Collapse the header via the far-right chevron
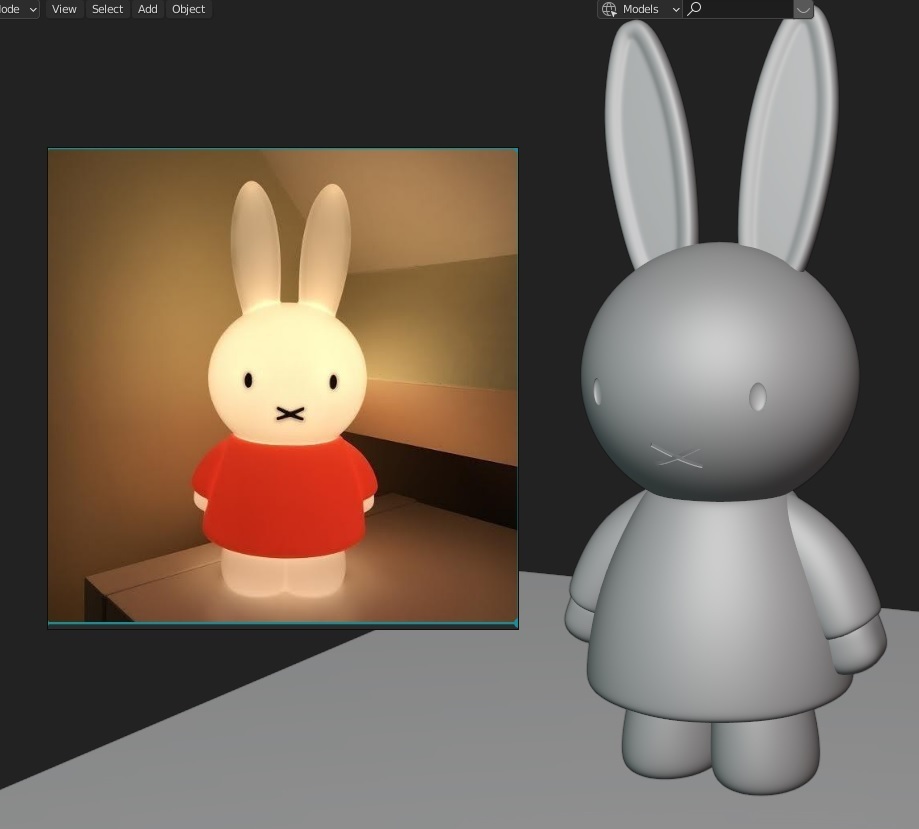 coord(803,9)
